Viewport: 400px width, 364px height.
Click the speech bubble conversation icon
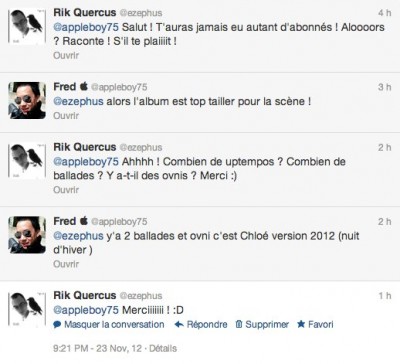[x=57, y=324]
